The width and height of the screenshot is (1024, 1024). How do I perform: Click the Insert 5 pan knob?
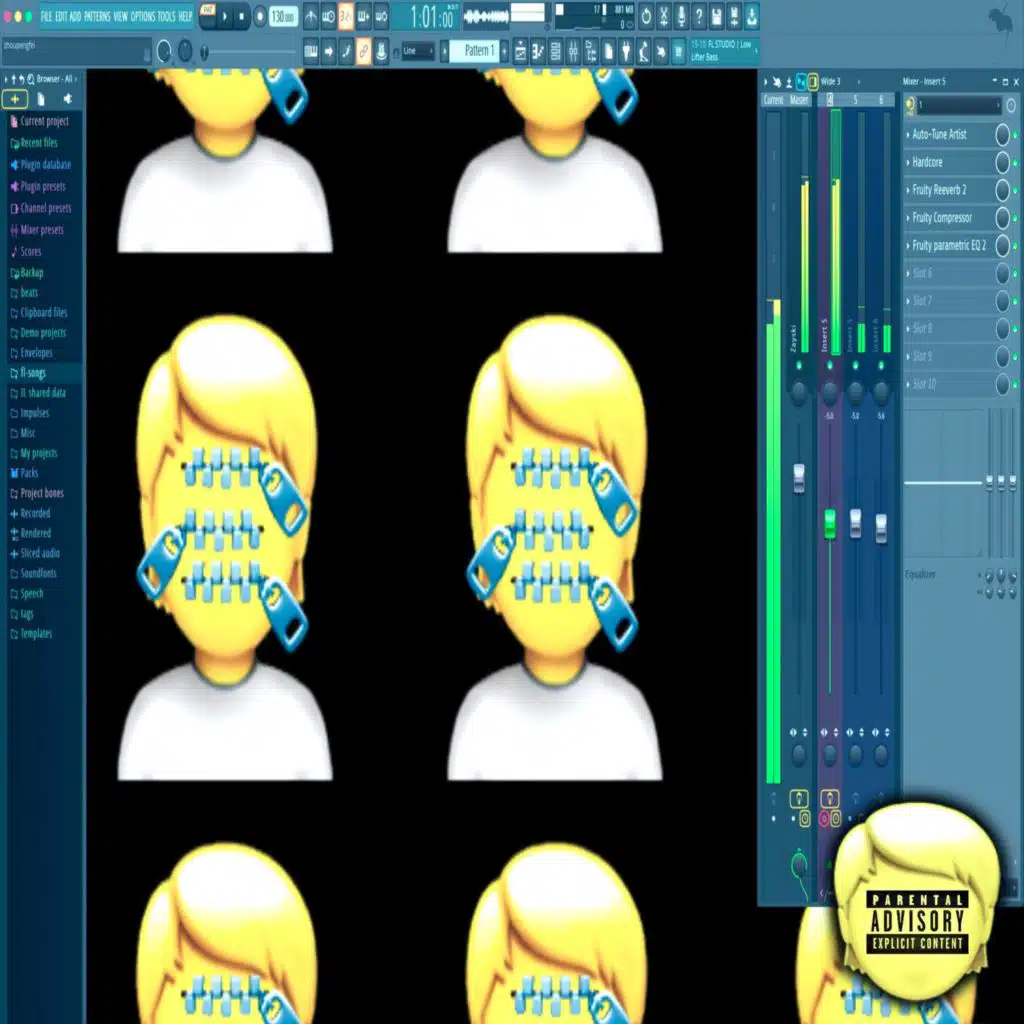(829, 392)
